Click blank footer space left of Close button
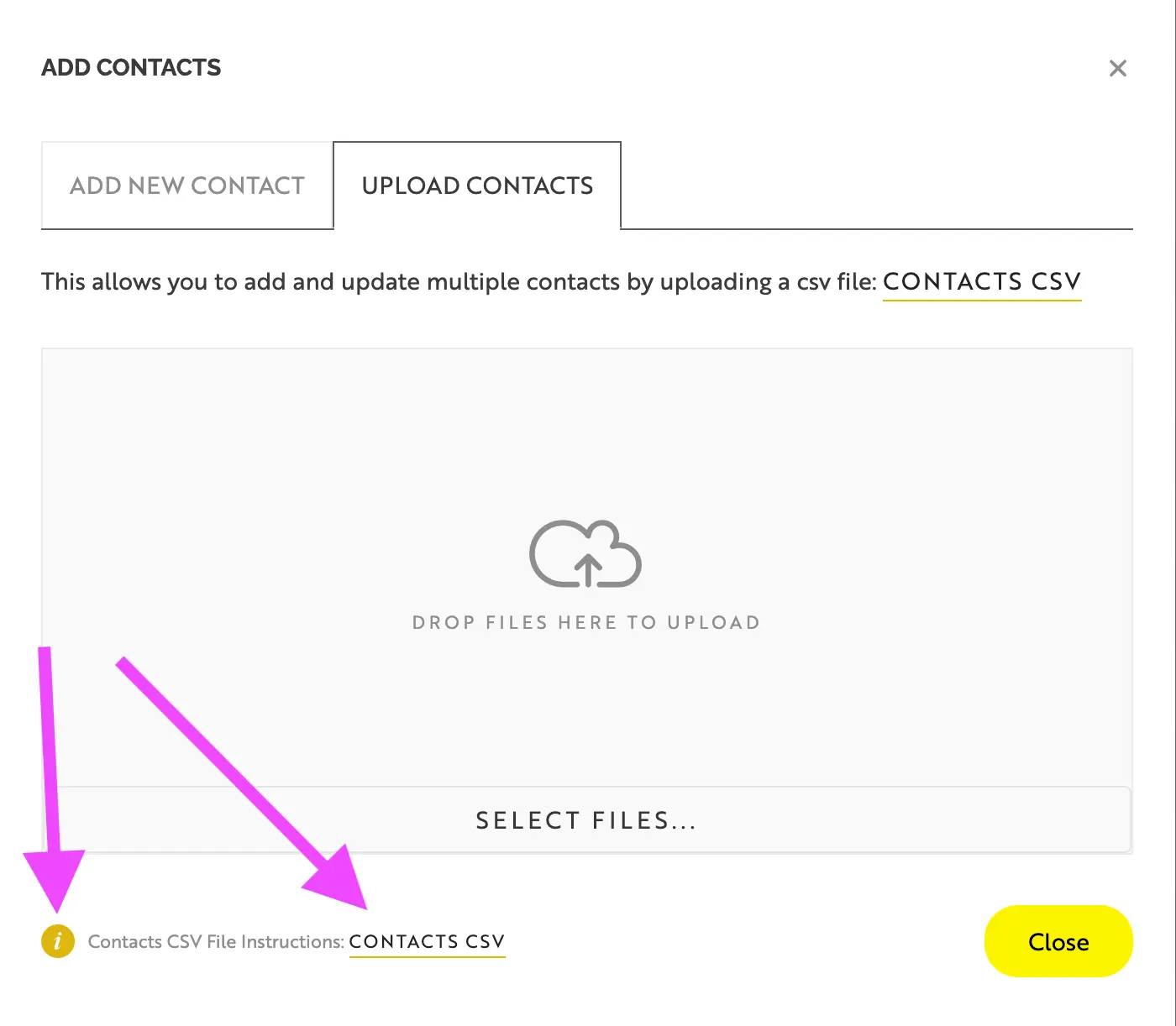 tap(739, 941)
